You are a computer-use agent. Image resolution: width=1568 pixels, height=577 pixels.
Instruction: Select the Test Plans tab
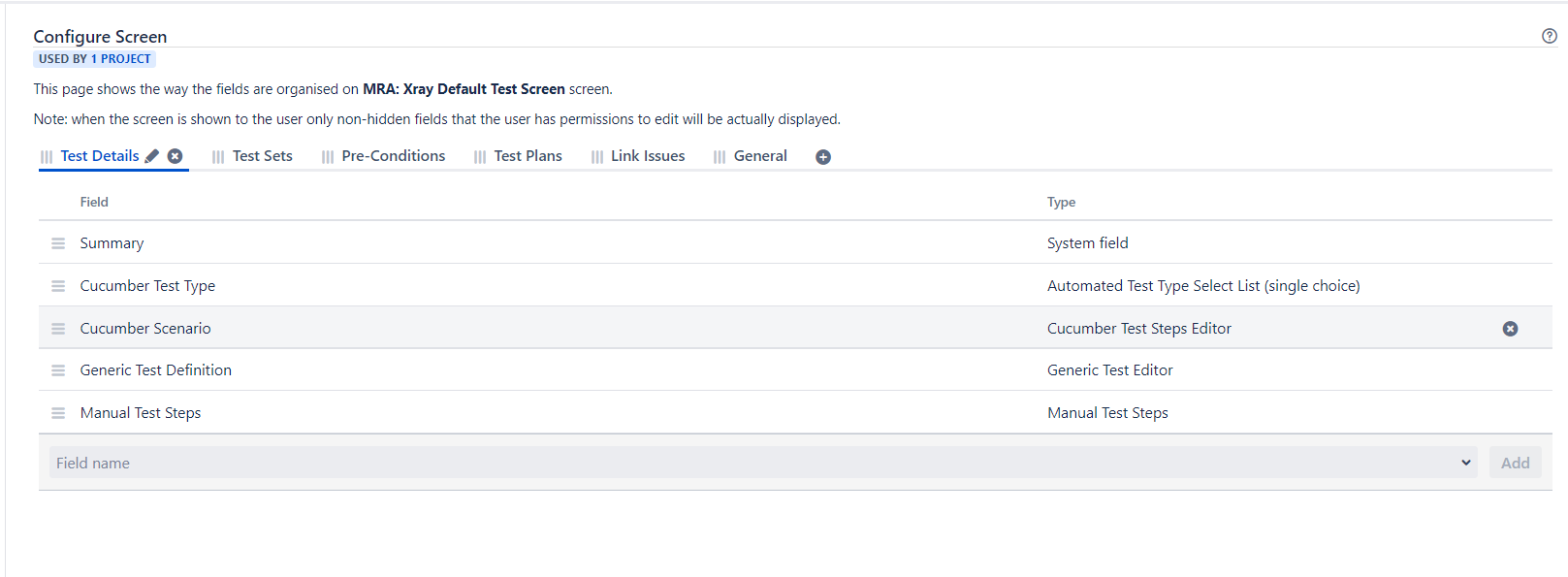[x=528, y=156]
